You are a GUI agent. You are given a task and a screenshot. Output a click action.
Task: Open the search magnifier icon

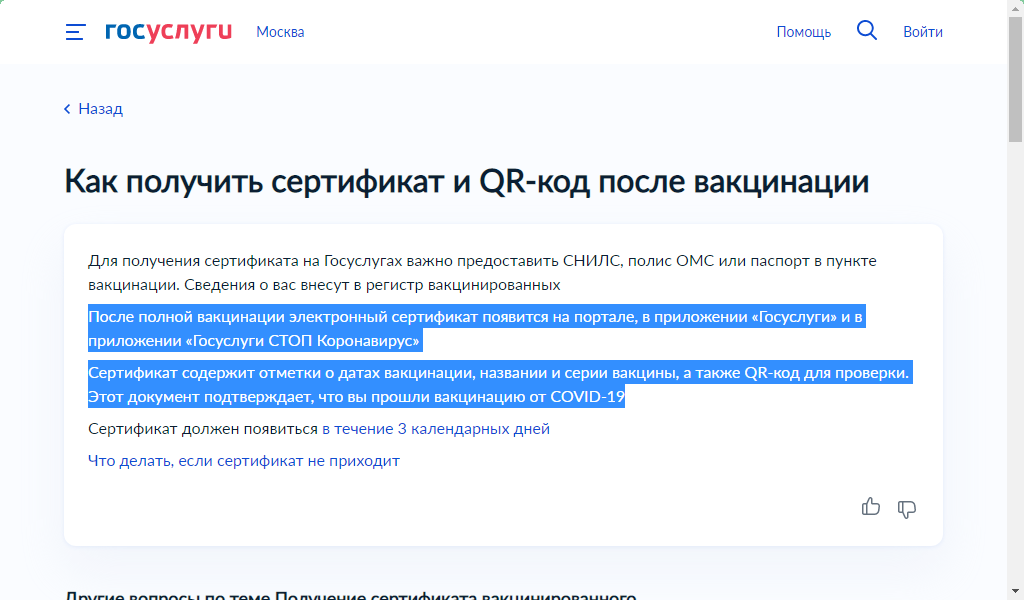pyautogui.click(x=867, y=30)
